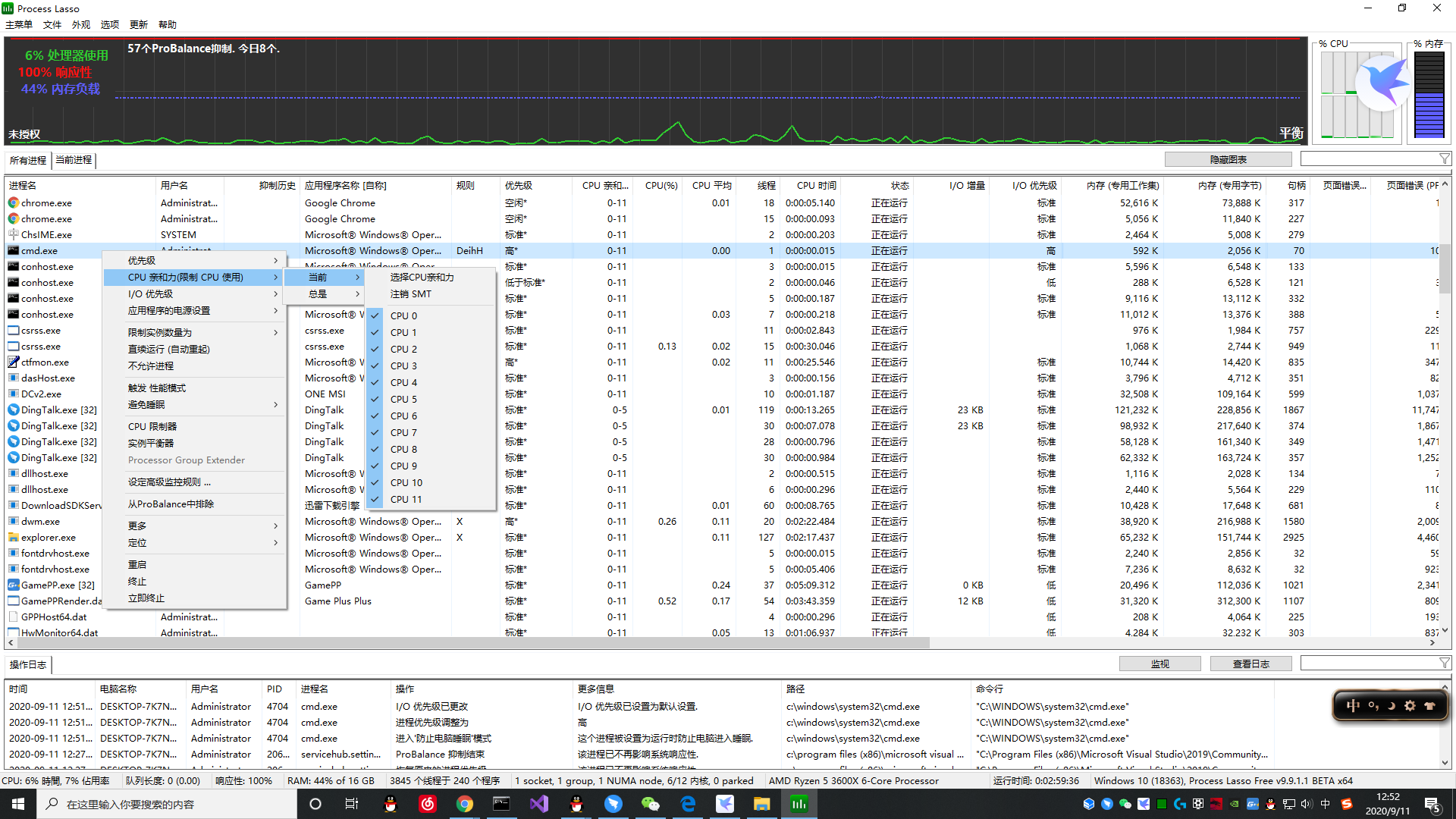Click the Cortana circle icon
1456x819 pixels.
pos(315,804)
